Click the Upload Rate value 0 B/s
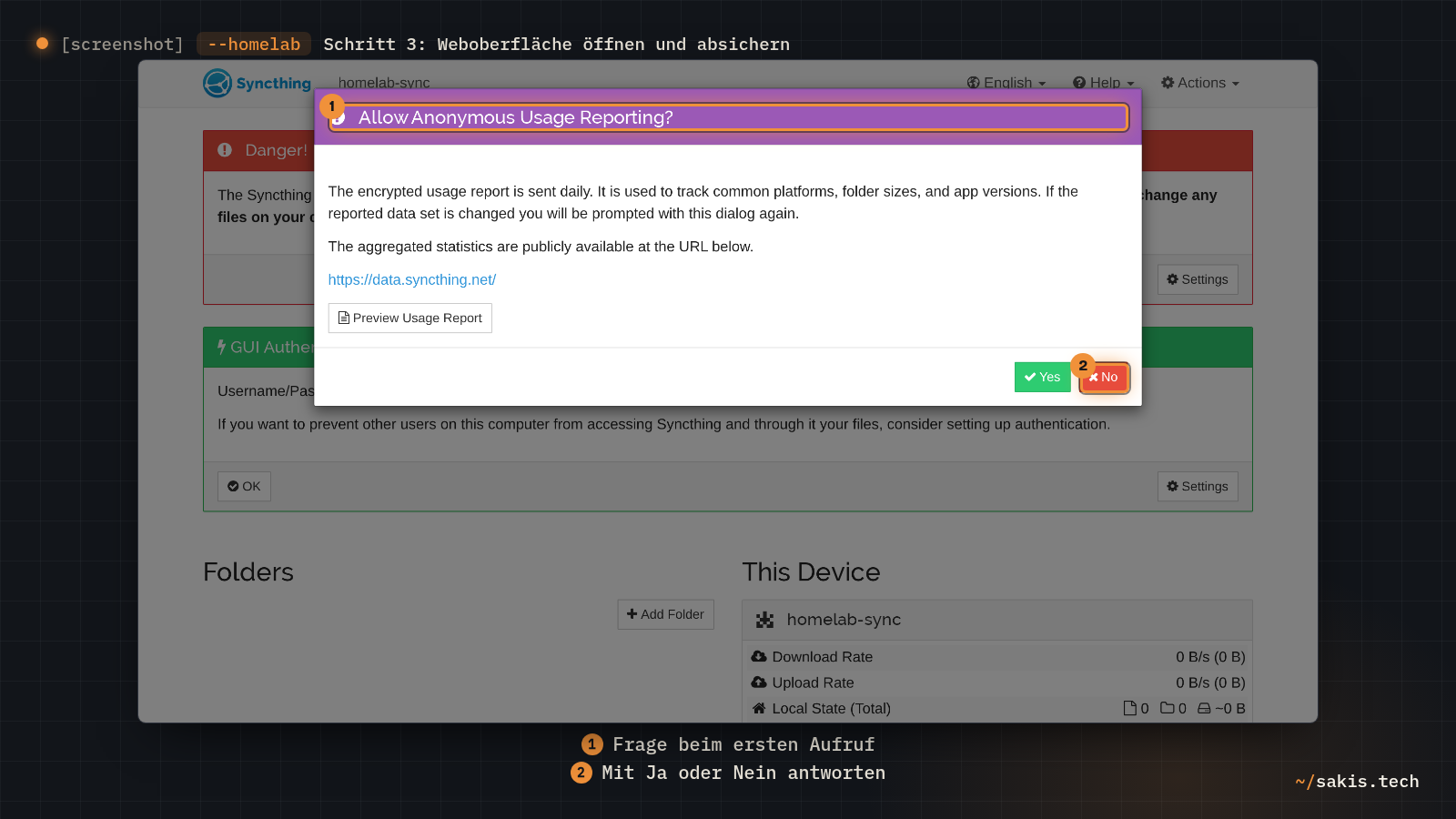1456x819 pixels. (1210, 682)
